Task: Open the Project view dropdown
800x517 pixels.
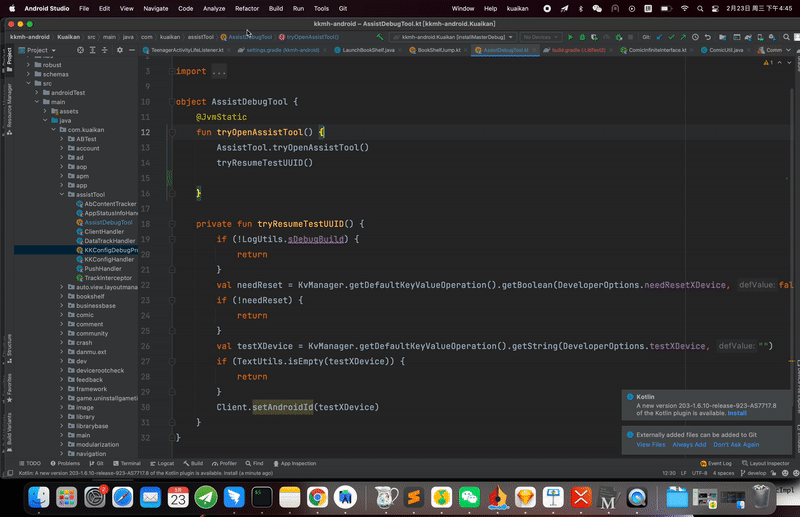Action: pos(37,50)
